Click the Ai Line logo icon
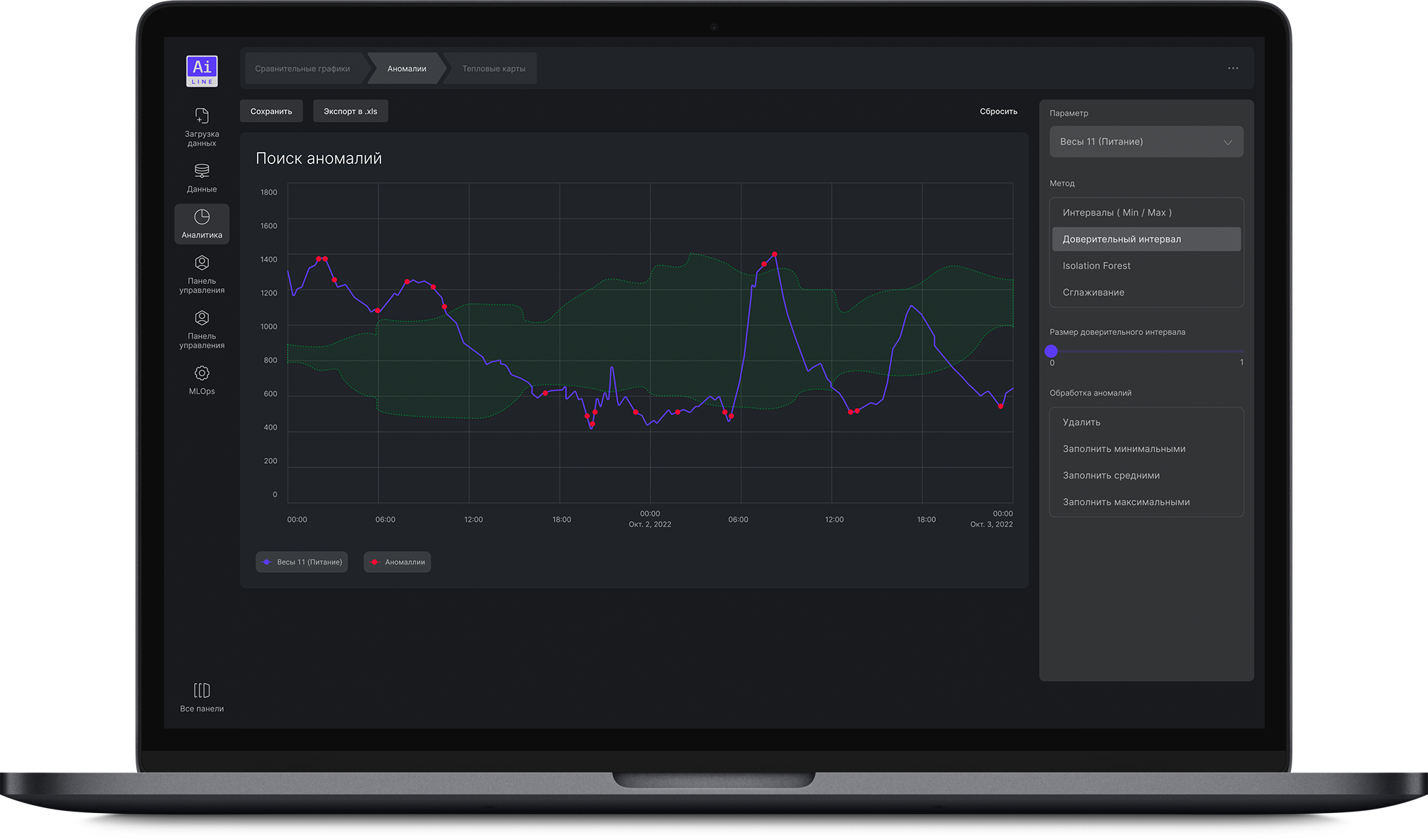Screen dimensions: 1428x840 pos(202,71)
